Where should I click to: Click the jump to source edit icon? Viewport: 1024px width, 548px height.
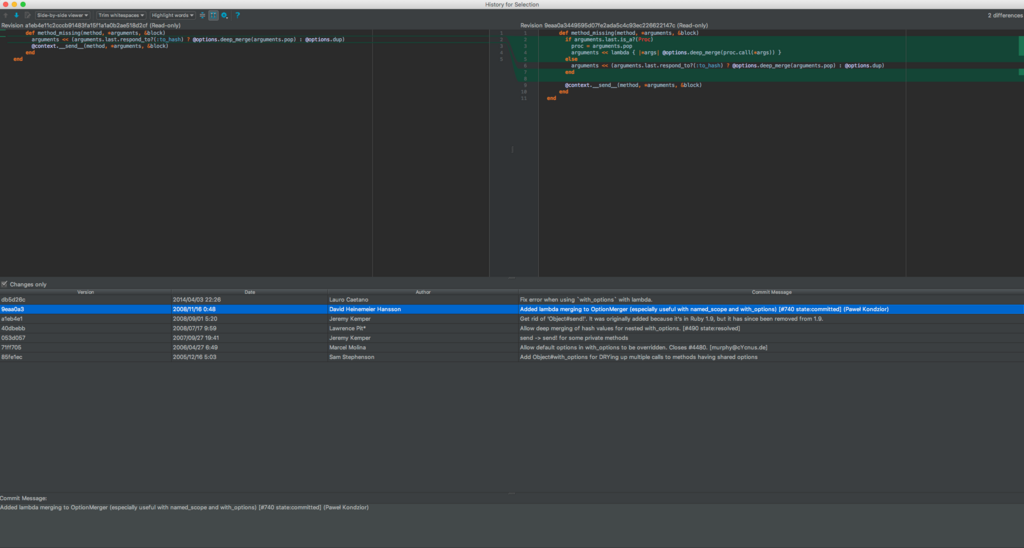pos(27,15)
